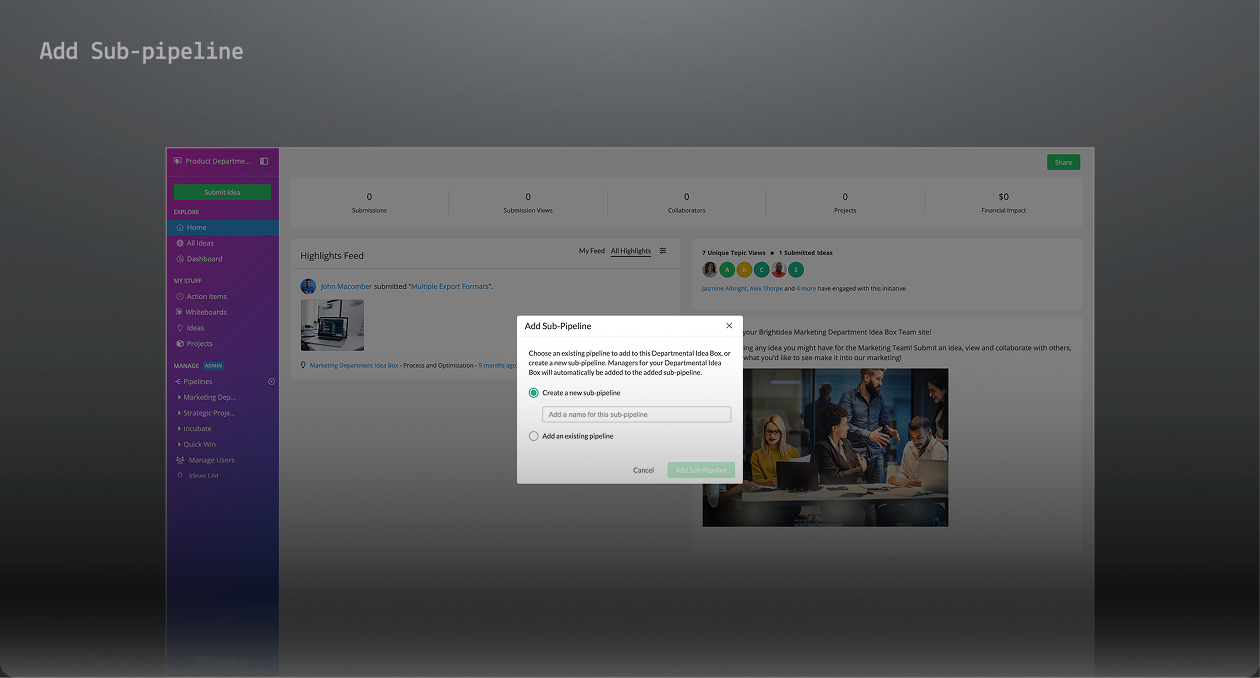
Task: Click the green C avatar
Action: pos(761,269)
